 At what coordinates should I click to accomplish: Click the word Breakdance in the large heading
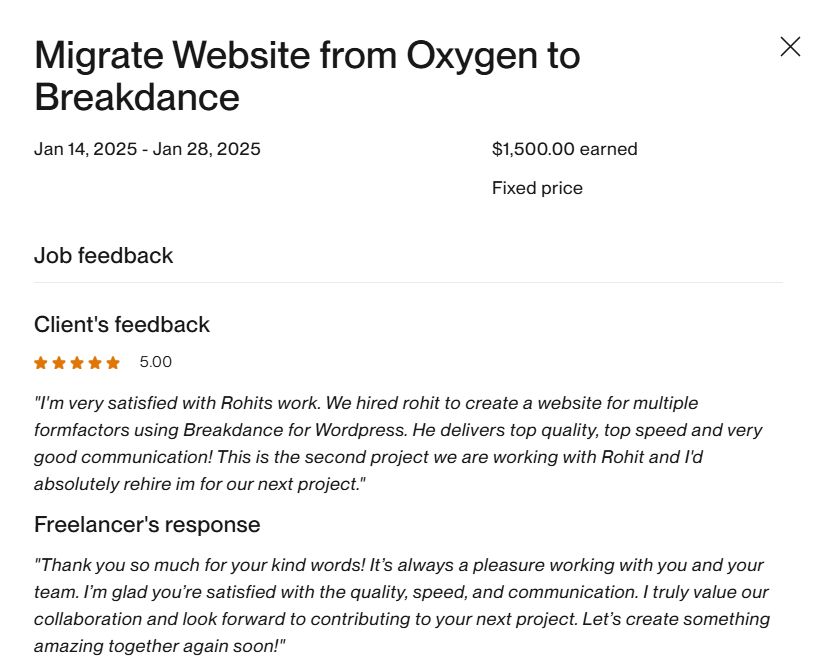137,97
